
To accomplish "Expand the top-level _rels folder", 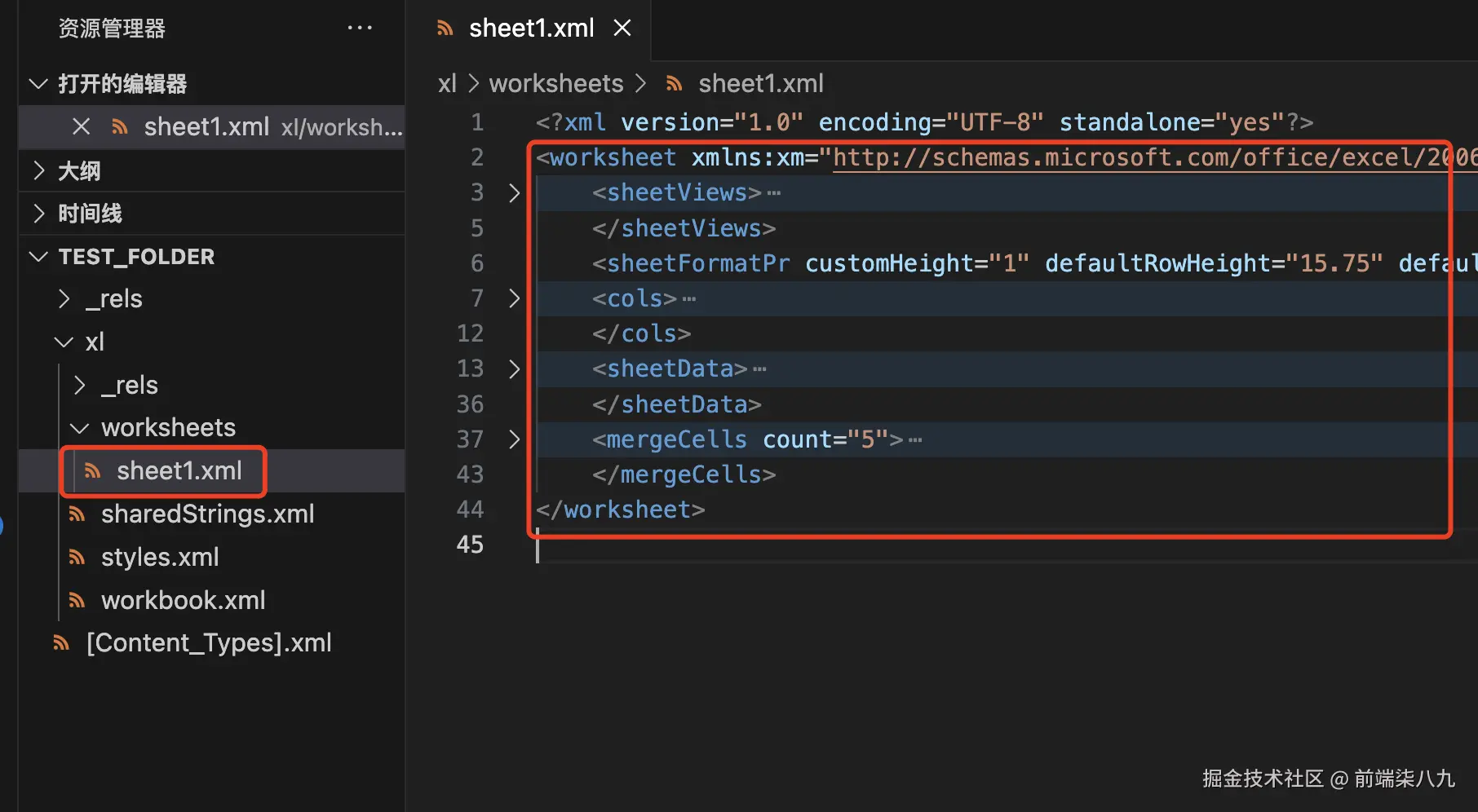I will click(65, 299).
